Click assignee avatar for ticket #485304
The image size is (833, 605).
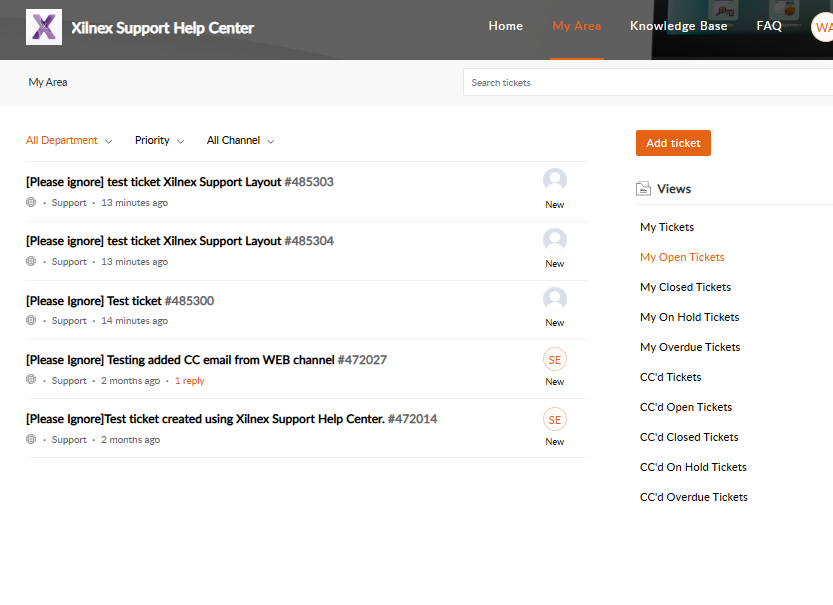555,240
